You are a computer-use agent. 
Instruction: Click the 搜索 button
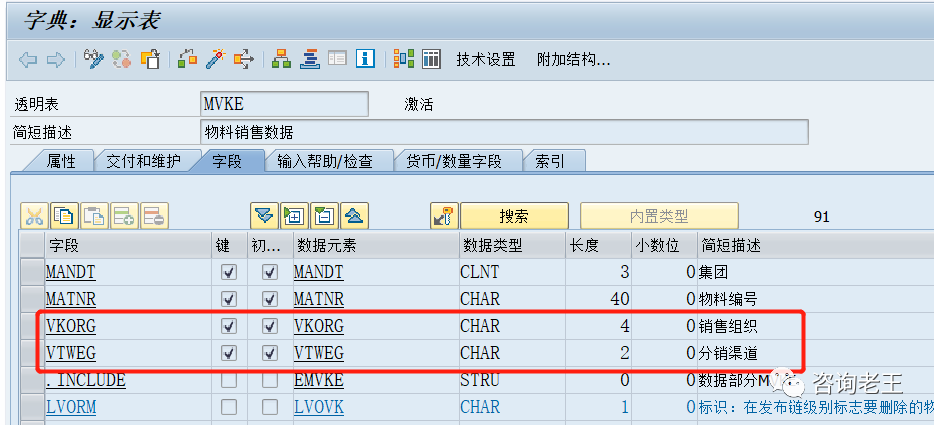click(514, 216)
